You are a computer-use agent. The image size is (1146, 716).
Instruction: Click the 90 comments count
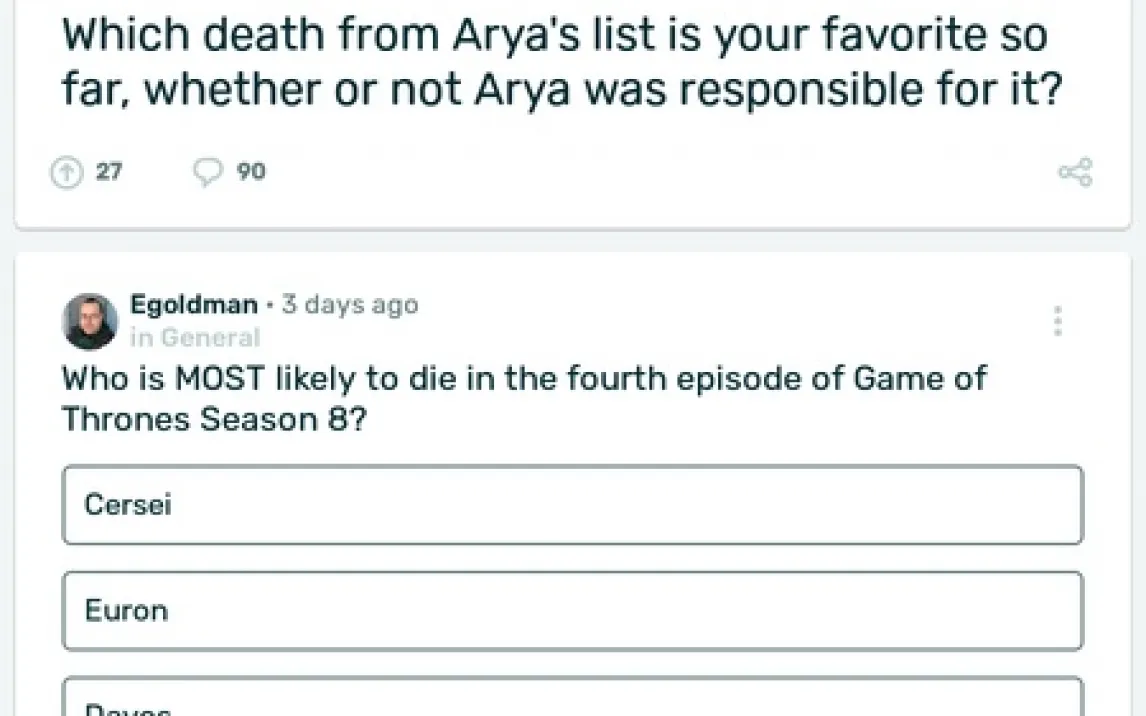click(x=251, y=173)
